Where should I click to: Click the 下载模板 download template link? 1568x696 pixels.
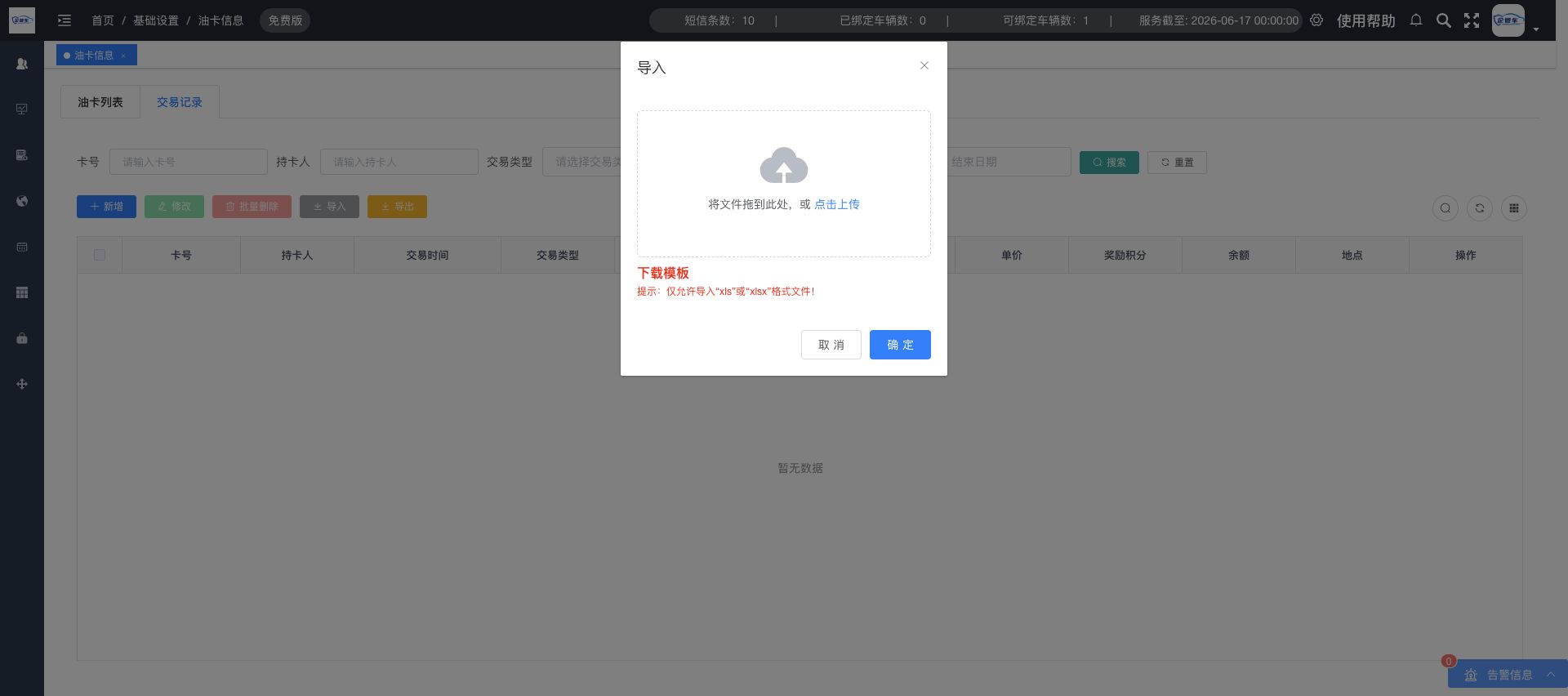[x=663, y=273]
